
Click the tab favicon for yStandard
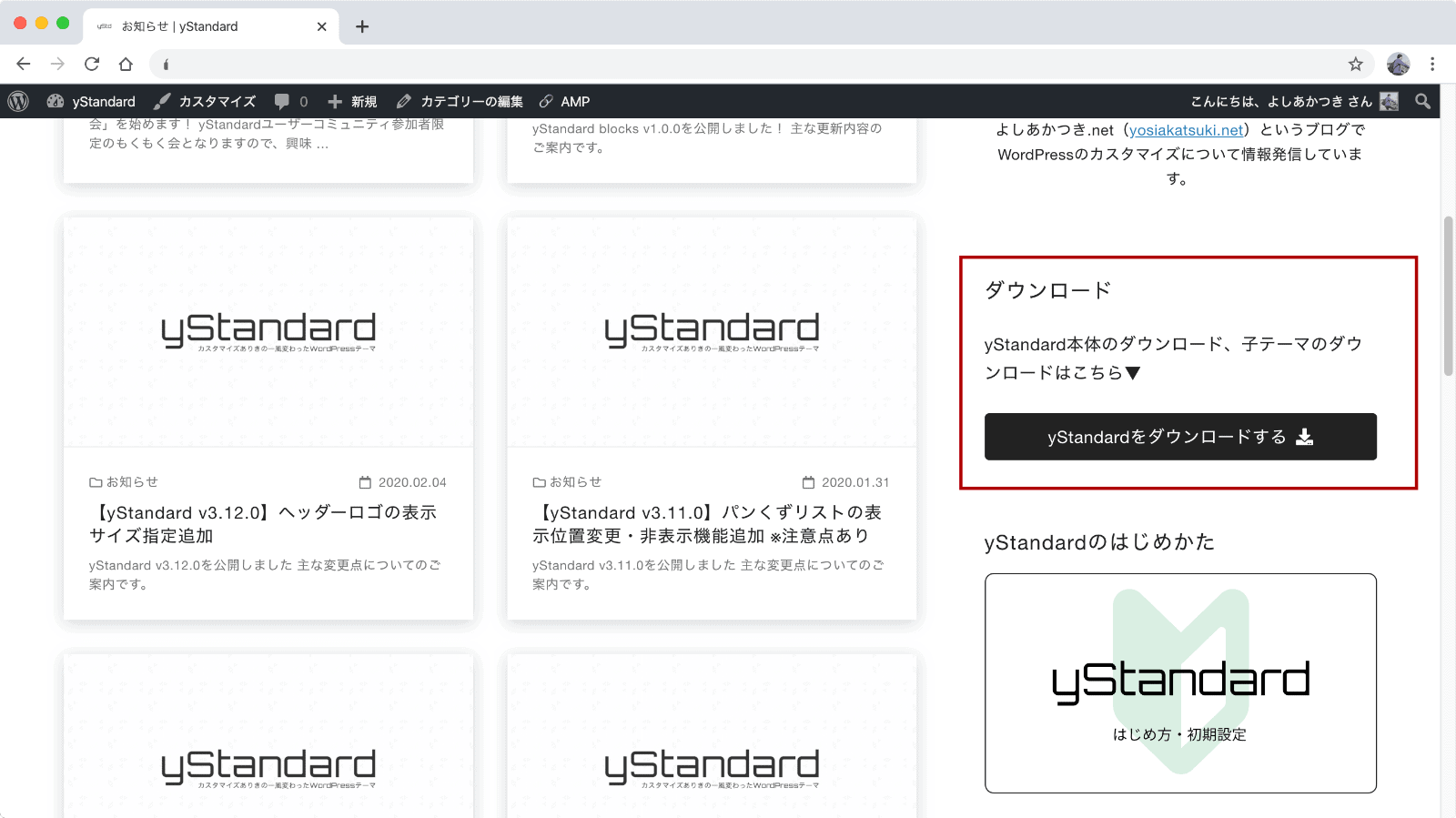[105, 26]
